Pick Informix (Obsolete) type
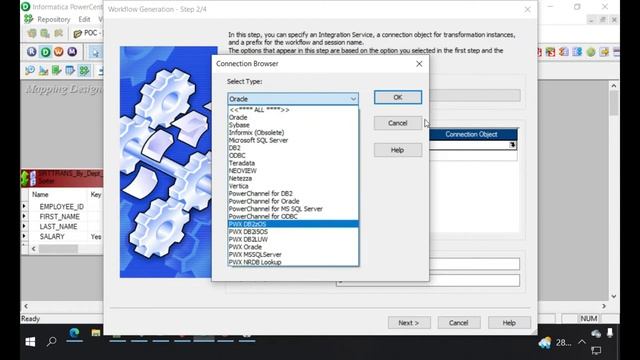Screen dimensions: 640x360 (293, 132)
